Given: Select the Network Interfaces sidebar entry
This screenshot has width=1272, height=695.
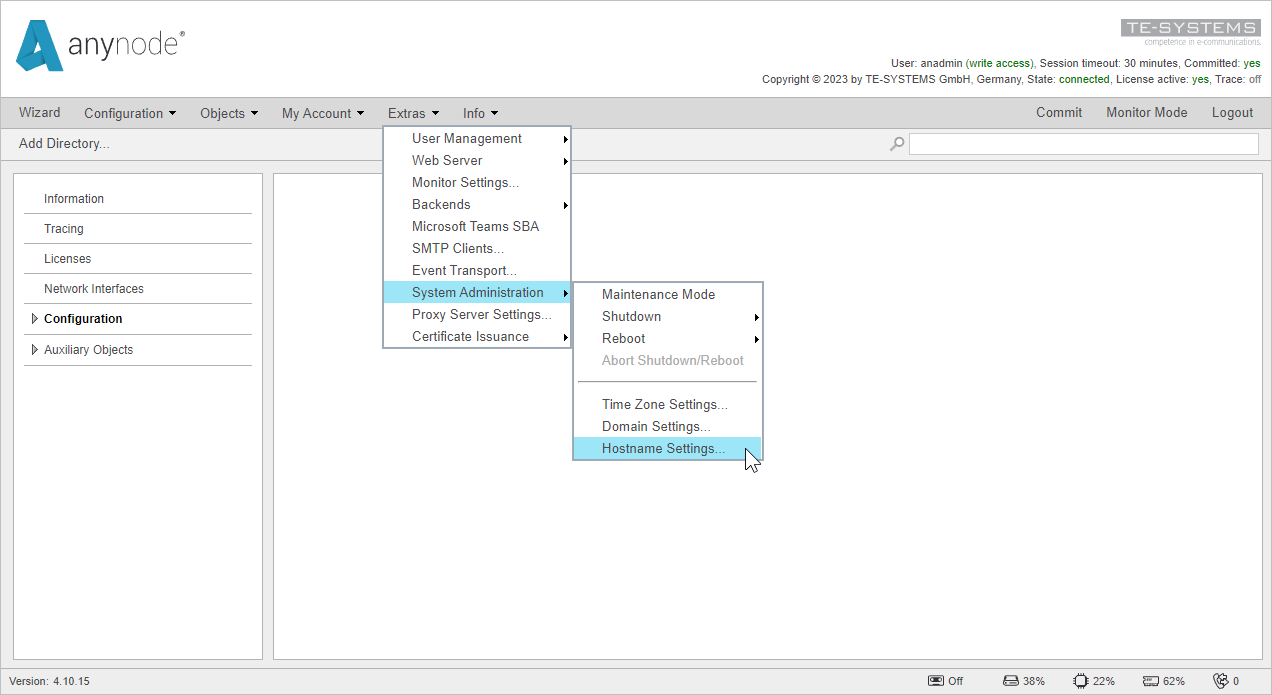Looking at the screenshot, I should pos(93,288).
